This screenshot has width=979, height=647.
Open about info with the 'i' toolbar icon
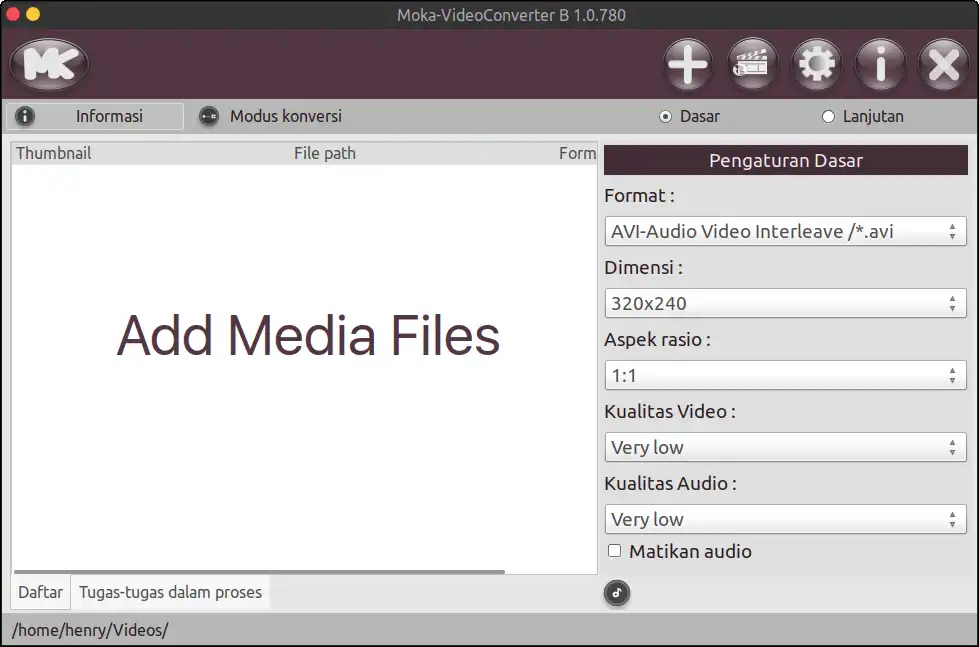coord(880,64)
